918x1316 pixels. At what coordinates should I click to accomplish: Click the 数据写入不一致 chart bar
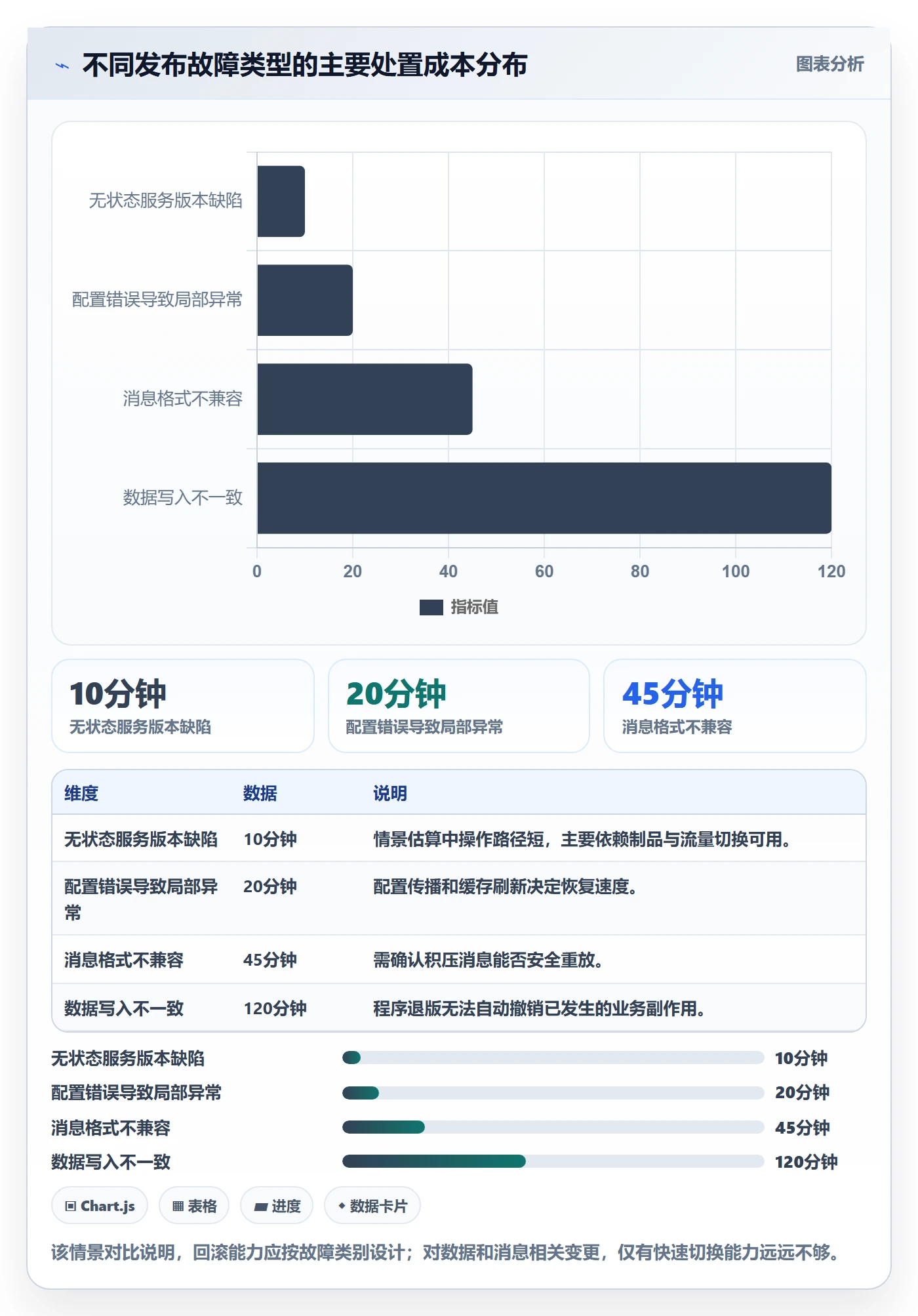coord(544,499)
